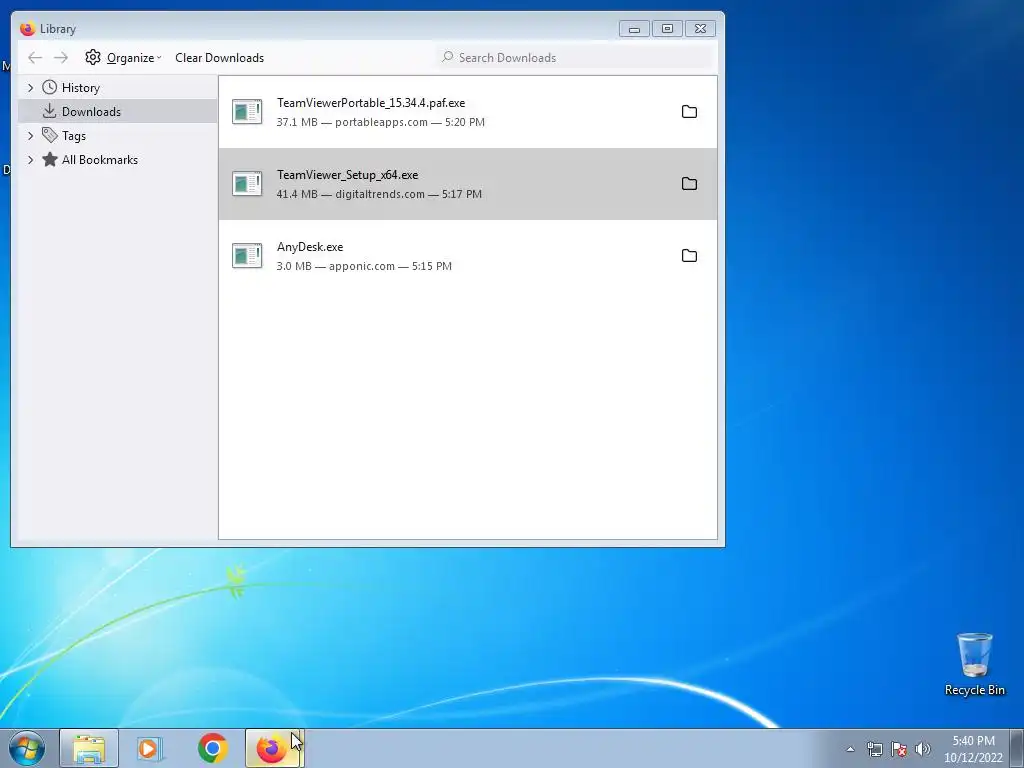Image resolution: width=1024 pixels, height=768 pixels.
Task: Click the digitaltrends.com details line
Action: point(379,194)
